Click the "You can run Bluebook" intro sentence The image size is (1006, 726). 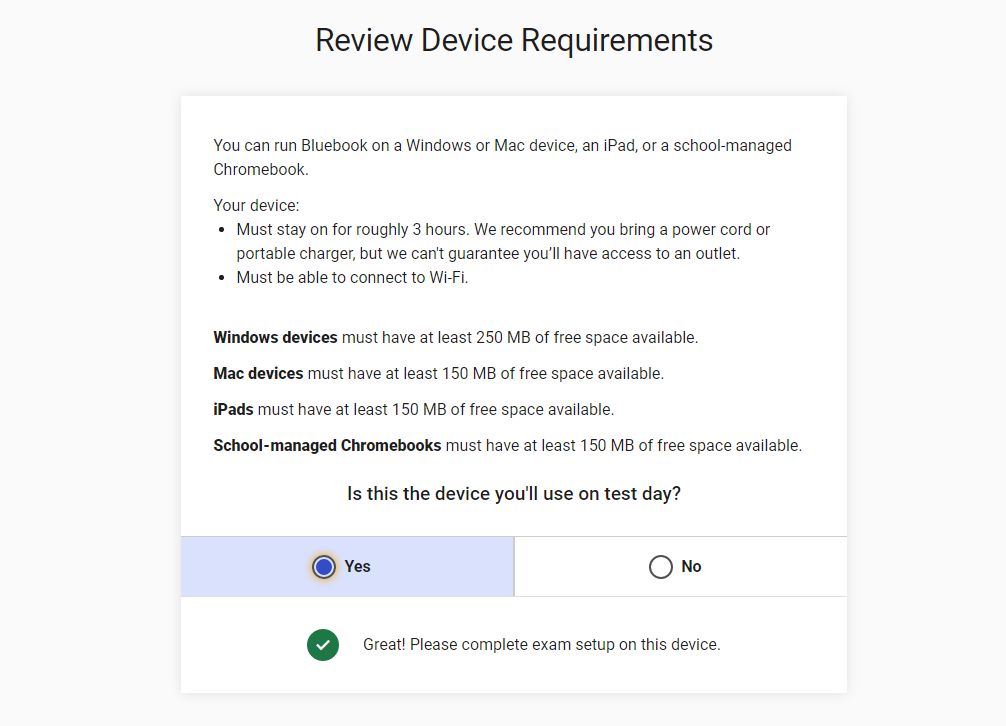(x=502, y=146)
